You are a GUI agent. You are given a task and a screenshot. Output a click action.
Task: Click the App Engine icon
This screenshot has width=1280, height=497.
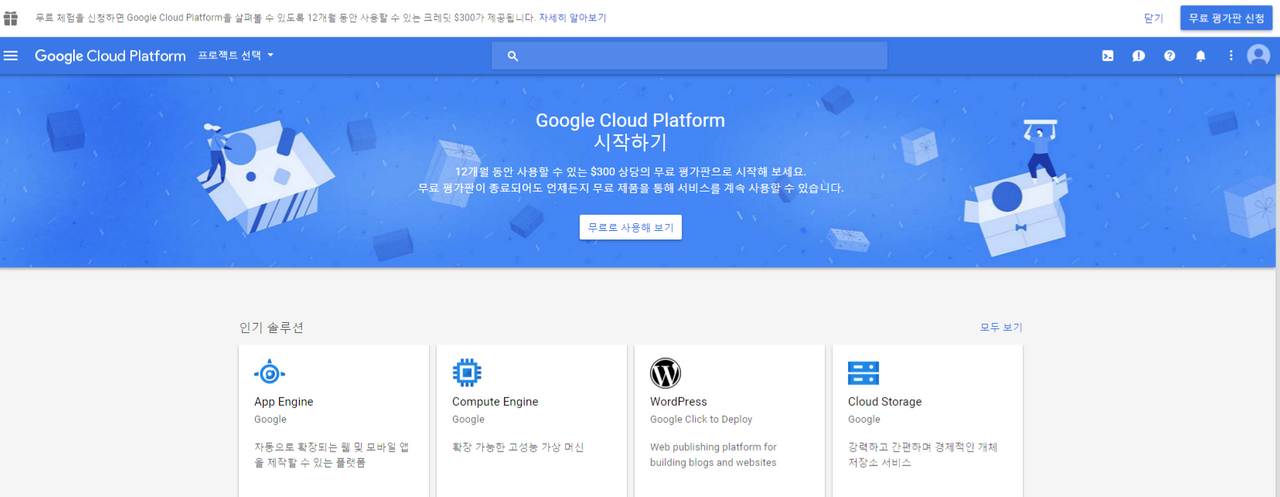click(x=269, y=373)
